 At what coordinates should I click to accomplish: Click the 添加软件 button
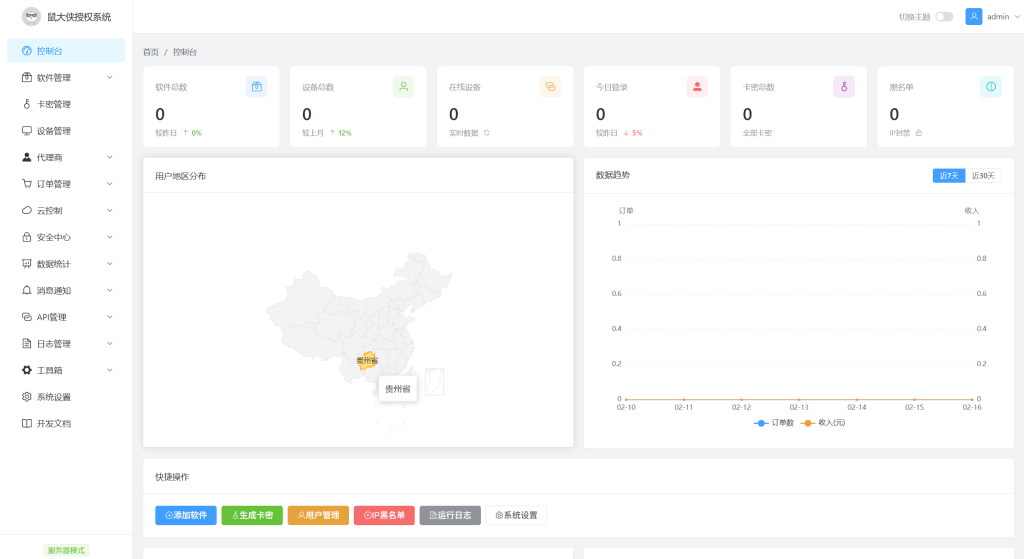click(x=185, y=515)
